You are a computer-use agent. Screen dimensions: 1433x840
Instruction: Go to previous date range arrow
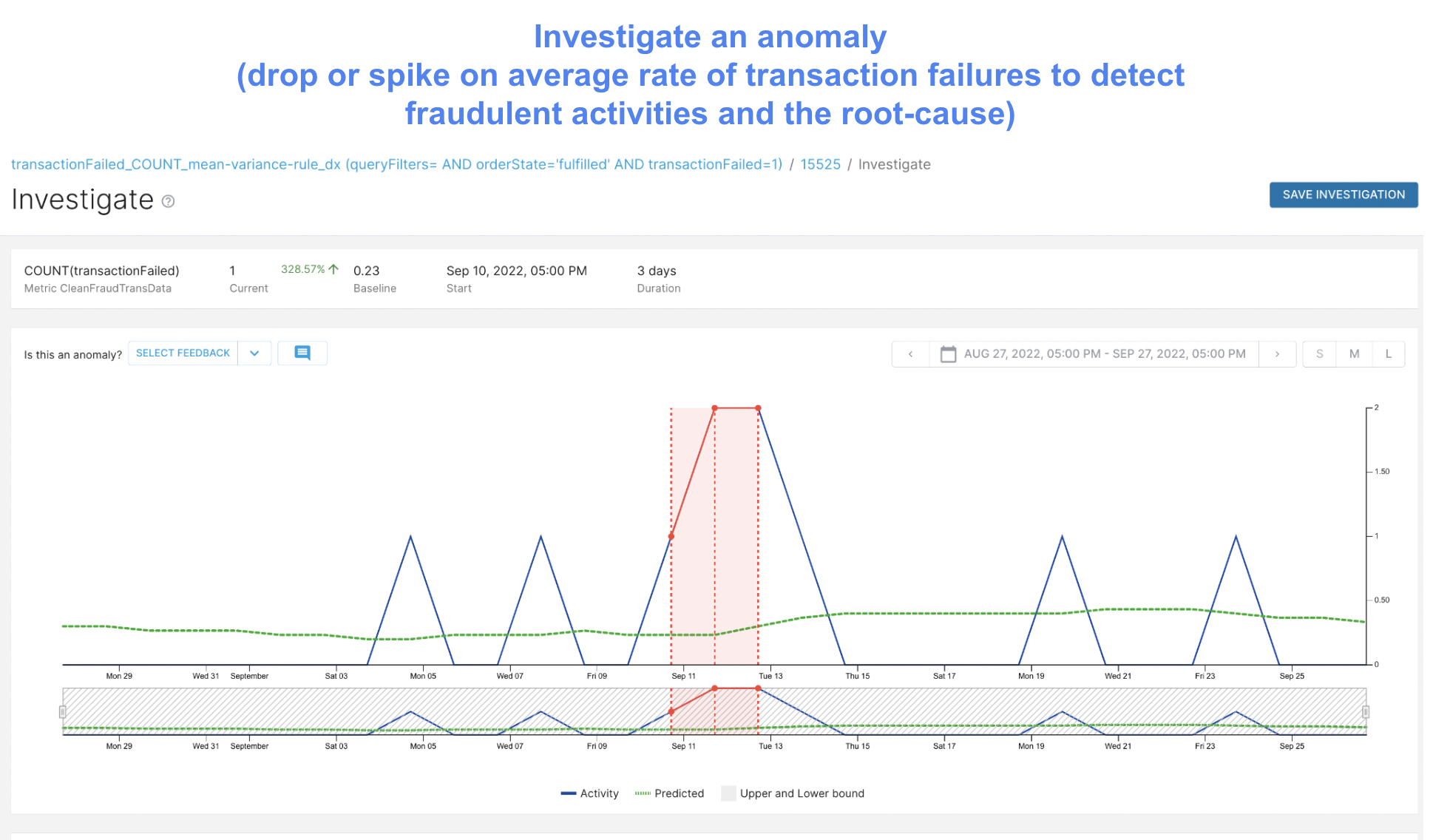pos(910,354)
